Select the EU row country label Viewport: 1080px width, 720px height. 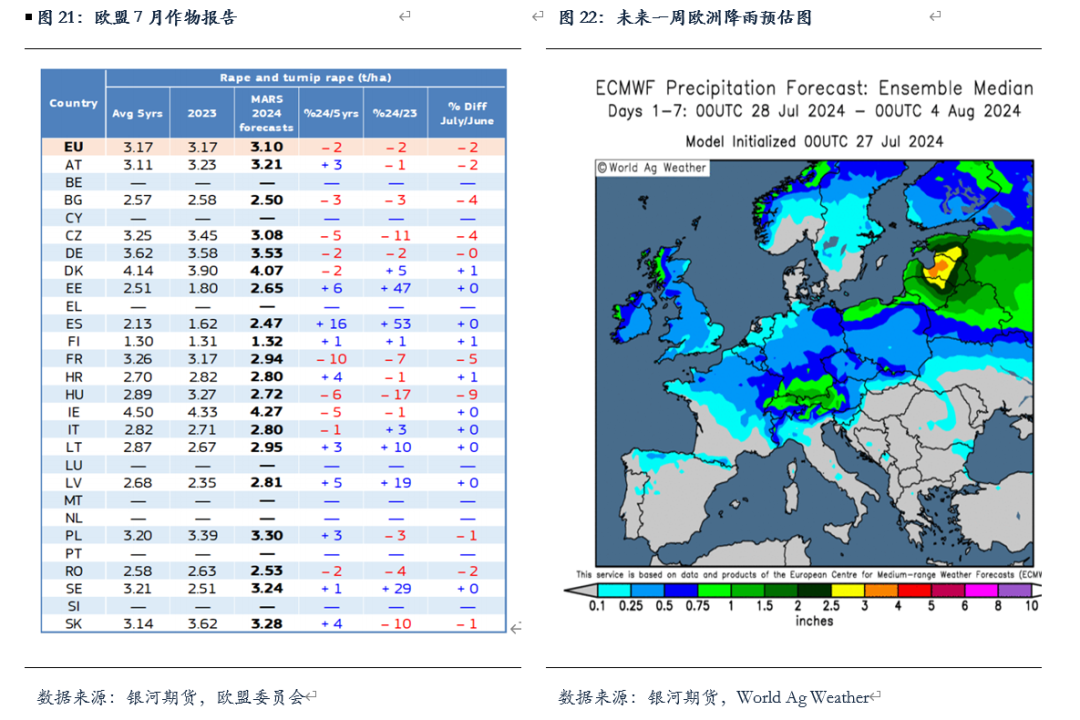point(73,147)
